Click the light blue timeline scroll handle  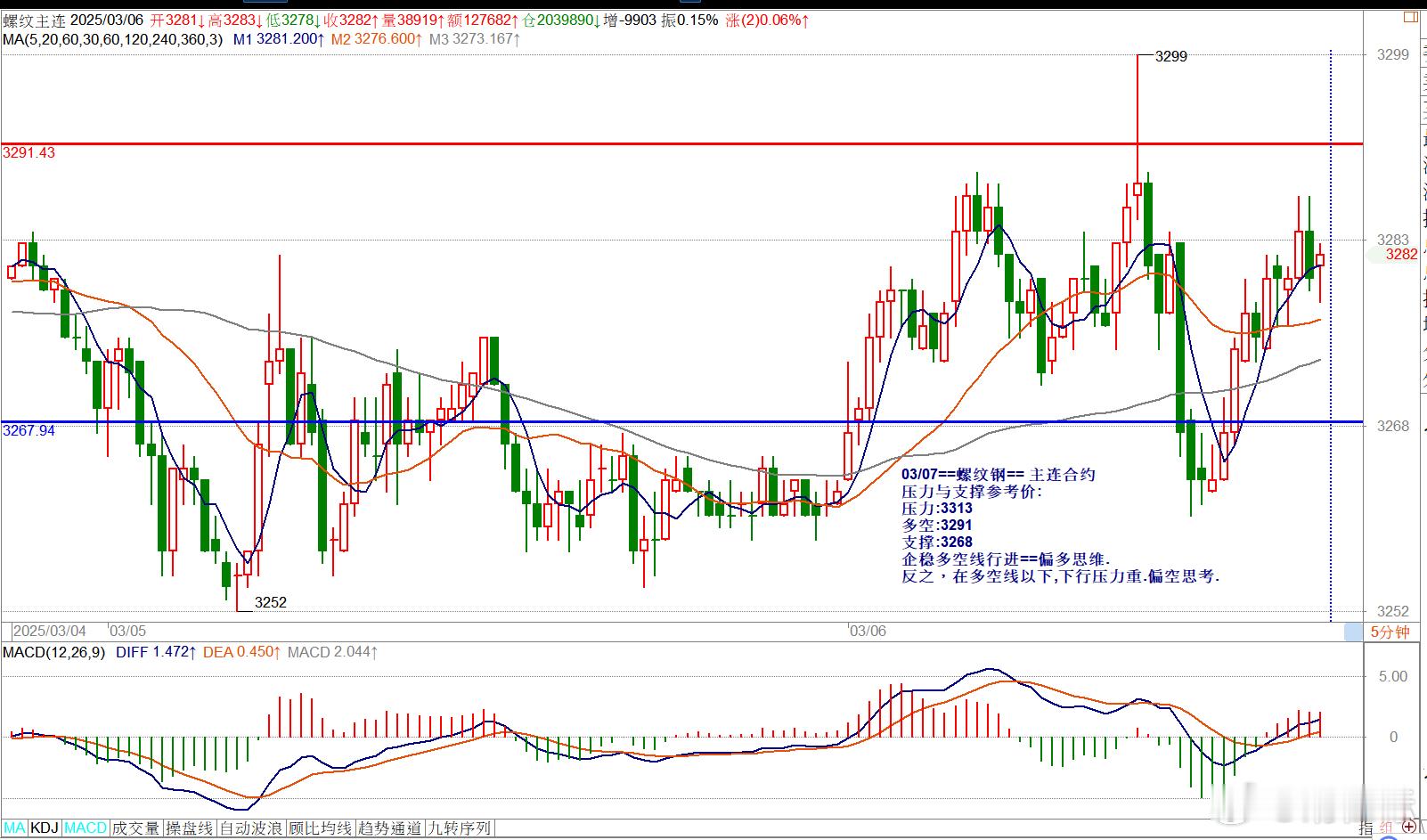click(1353, 632)
